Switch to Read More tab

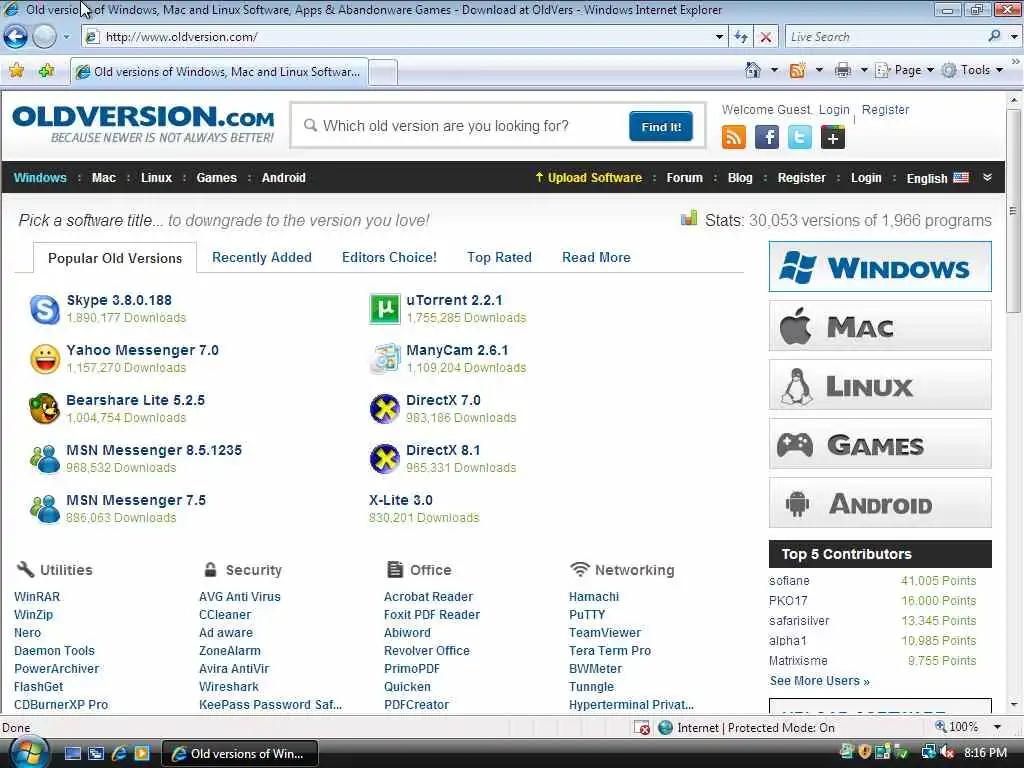[x=596, y=257]
